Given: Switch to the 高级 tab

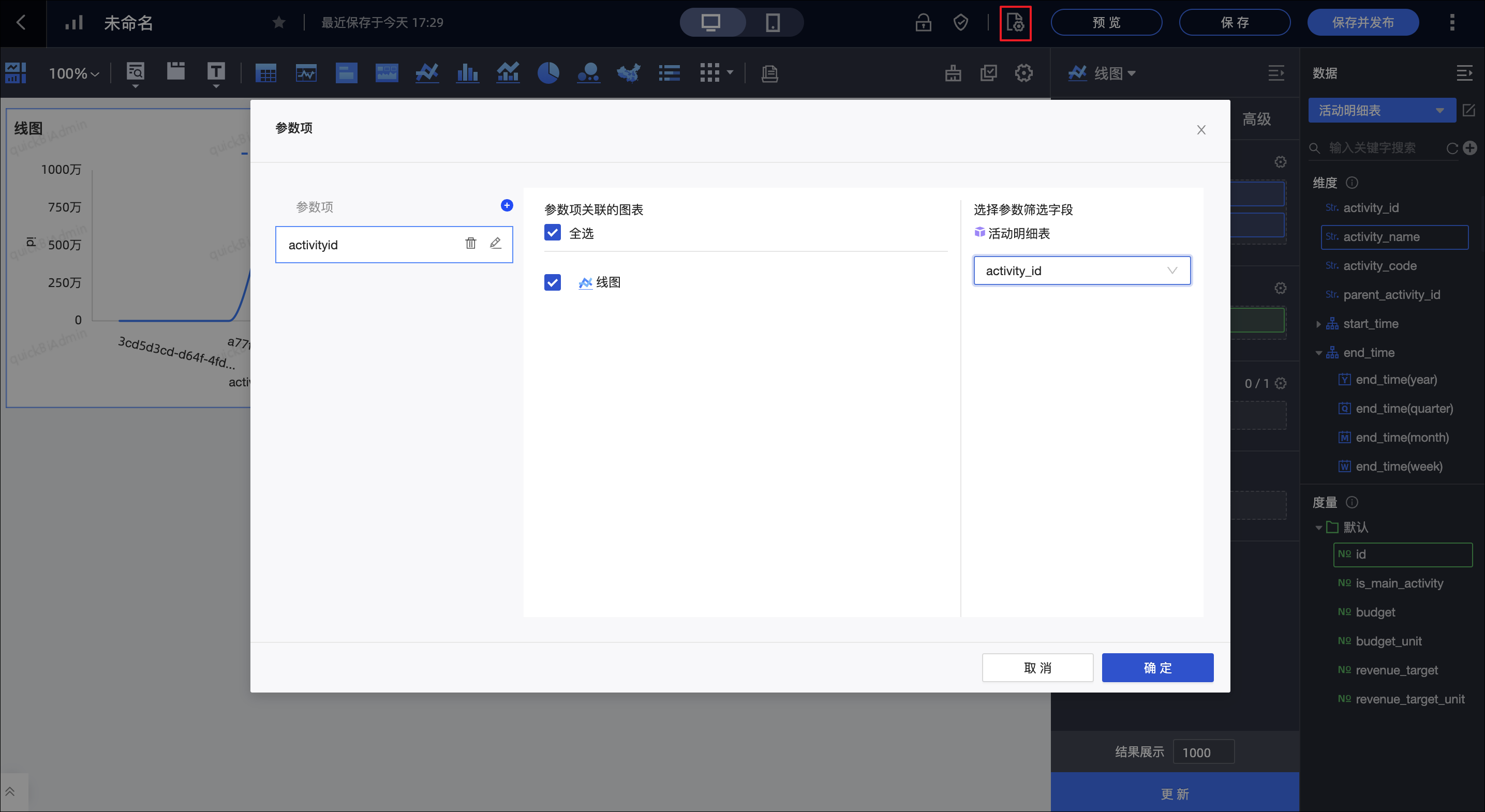Looking at the screenshot, I should (1256, 119).
